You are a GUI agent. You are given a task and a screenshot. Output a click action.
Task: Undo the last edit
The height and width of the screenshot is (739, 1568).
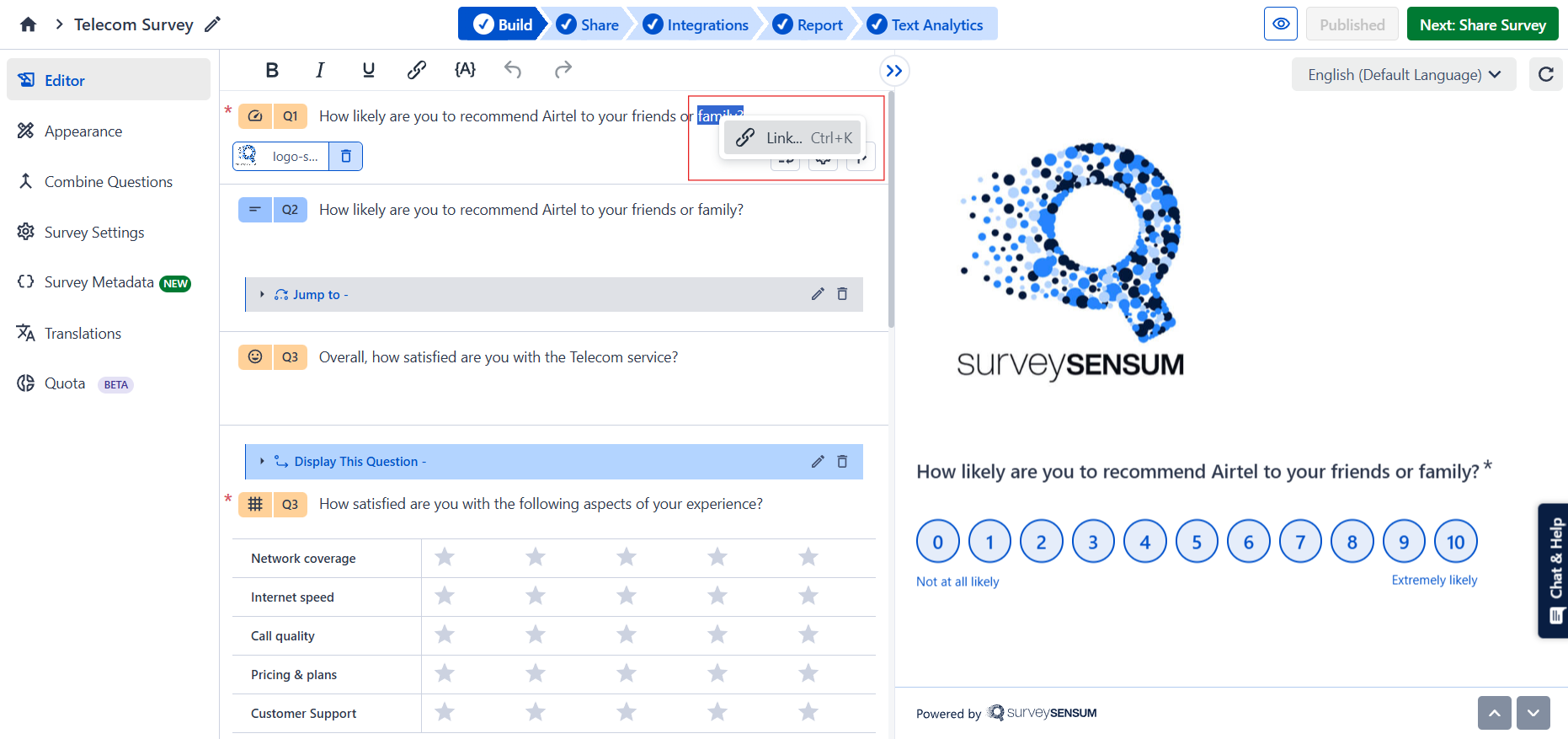(x=513, y=70)
